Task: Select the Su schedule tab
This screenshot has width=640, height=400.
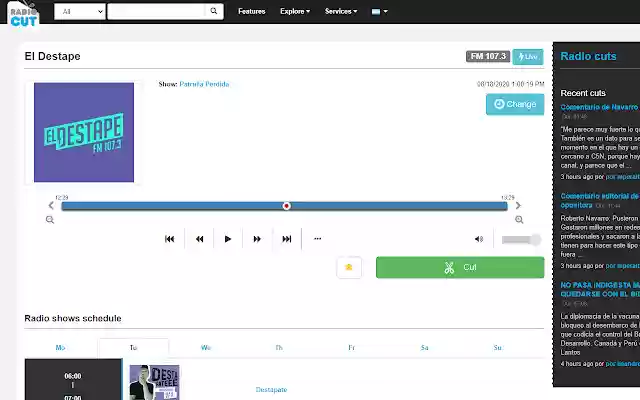Action: pyautogui.click(x=497, y=348)
